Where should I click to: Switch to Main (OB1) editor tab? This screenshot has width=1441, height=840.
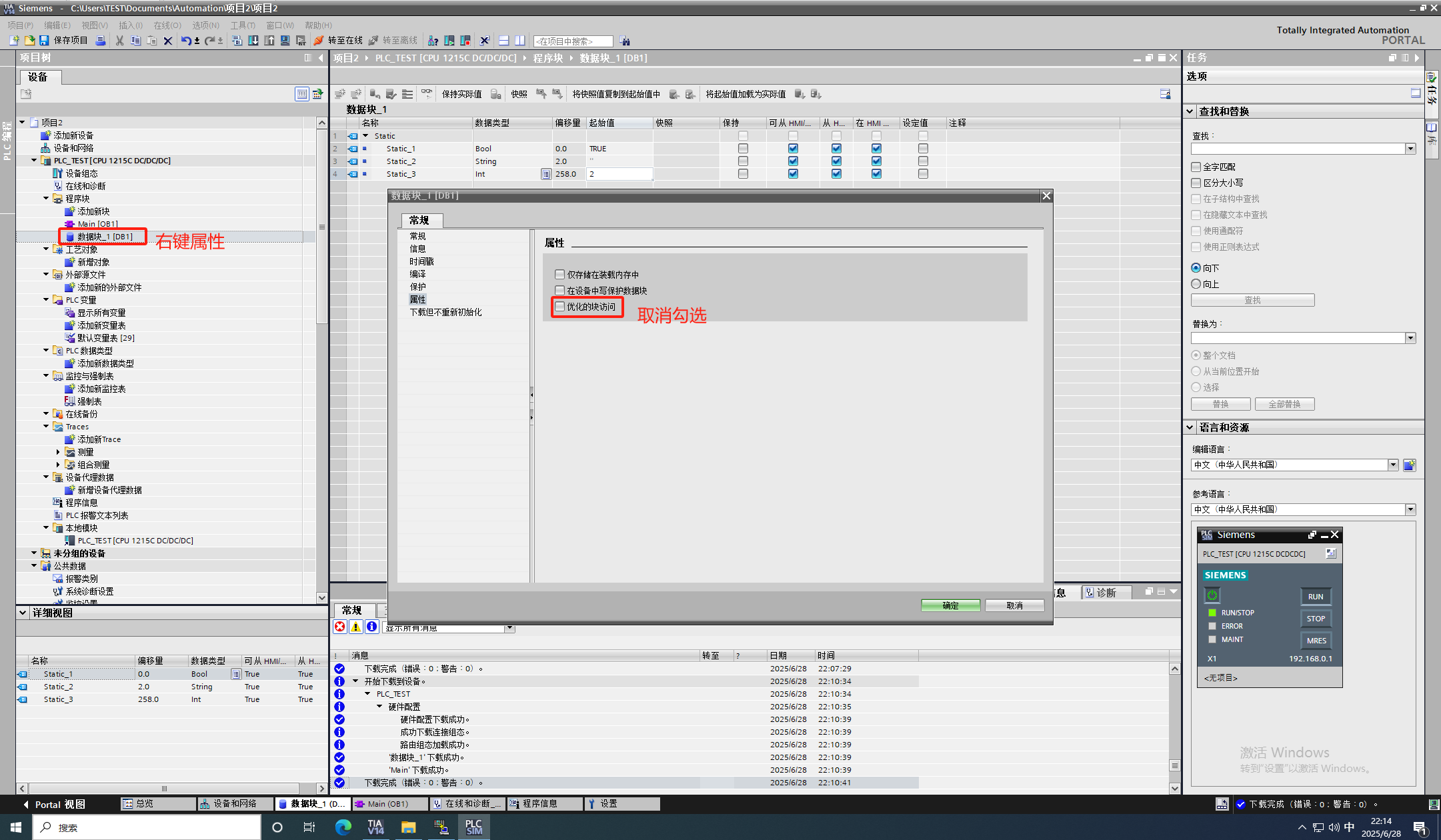point(389,804)
